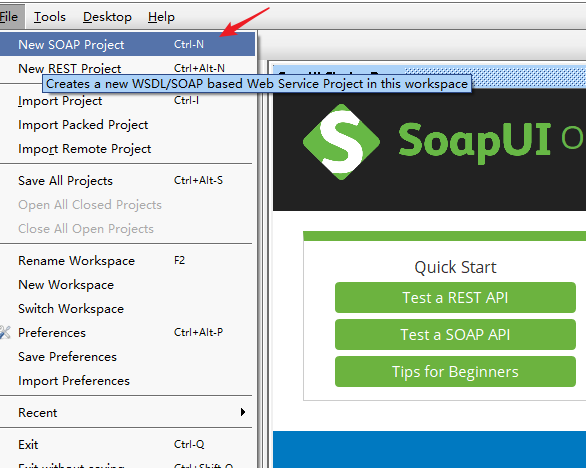This screenshot has width=586, height=468.
Task: Click the Preferences wrench icon
Action: point(5,332)
